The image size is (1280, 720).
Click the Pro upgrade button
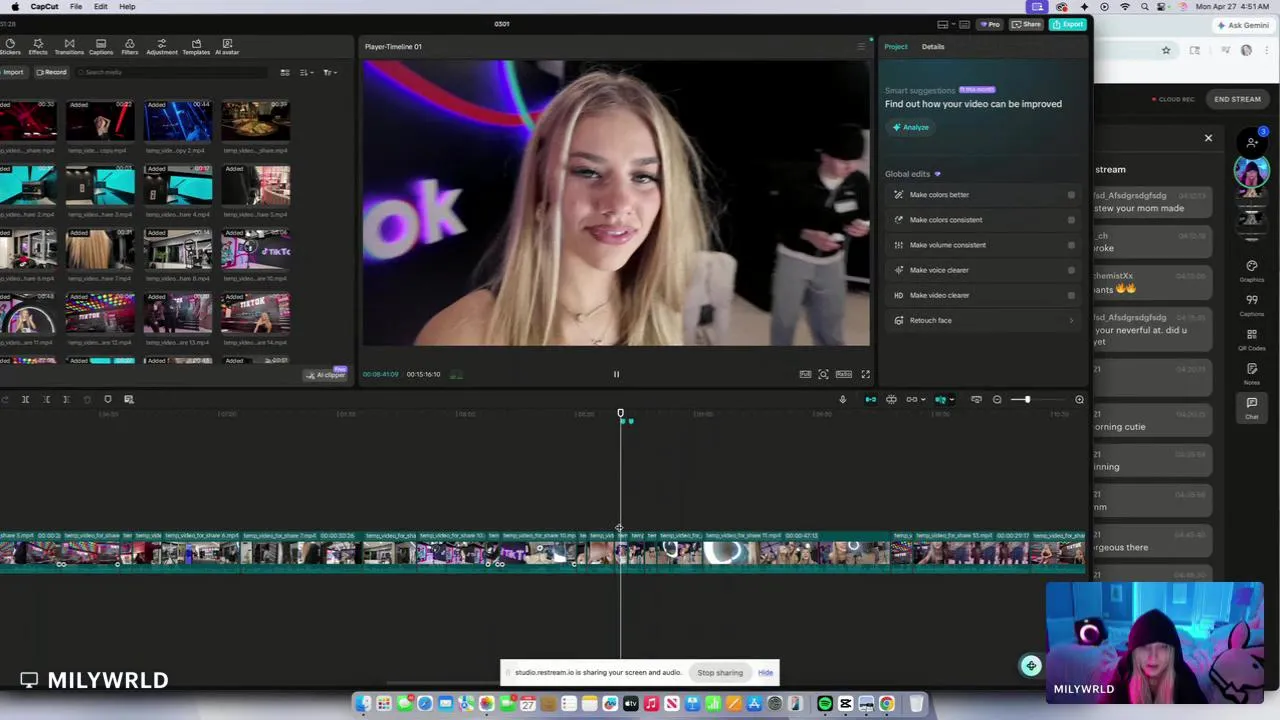click(x=989, y=24)
